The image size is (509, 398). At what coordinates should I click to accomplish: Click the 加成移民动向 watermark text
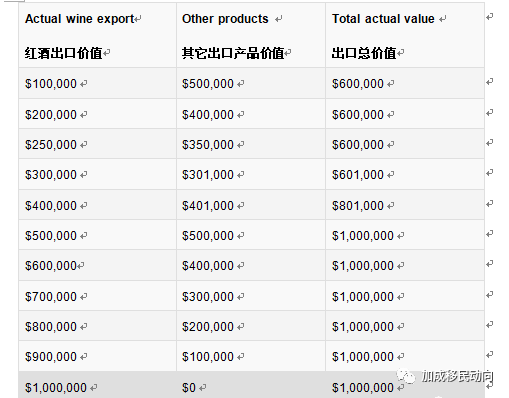[457, 376]
